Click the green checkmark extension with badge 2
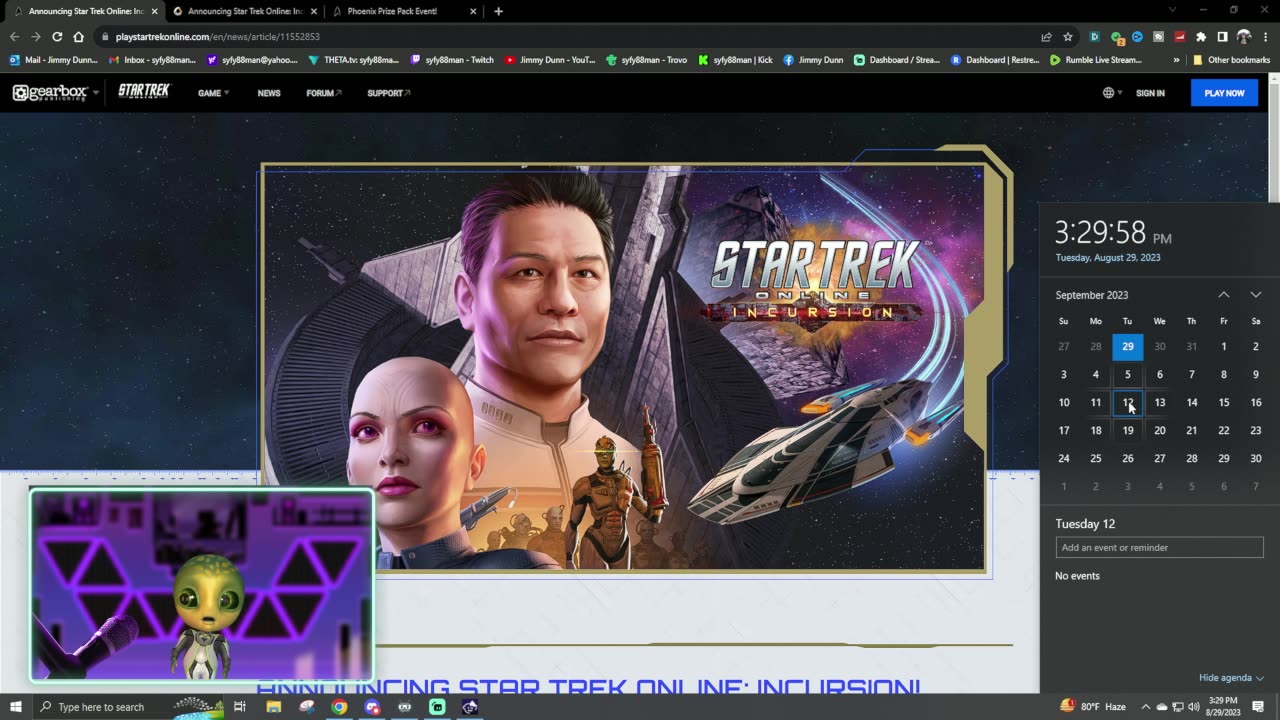 (x=1116, y=37)
